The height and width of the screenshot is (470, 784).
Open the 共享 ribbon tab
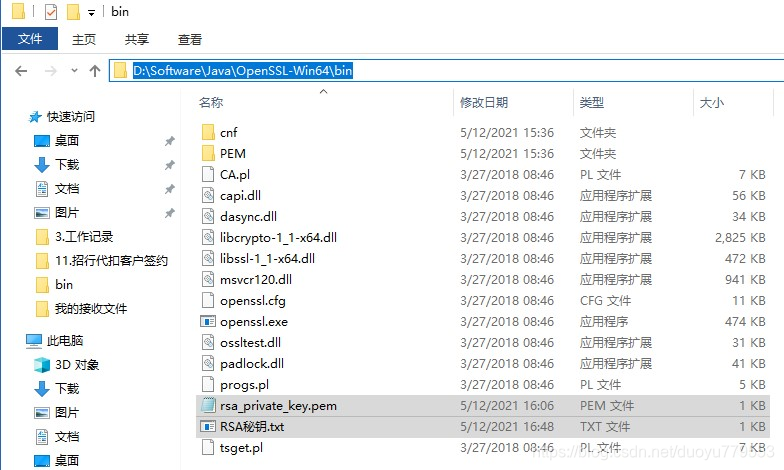[x=136, y=39]
